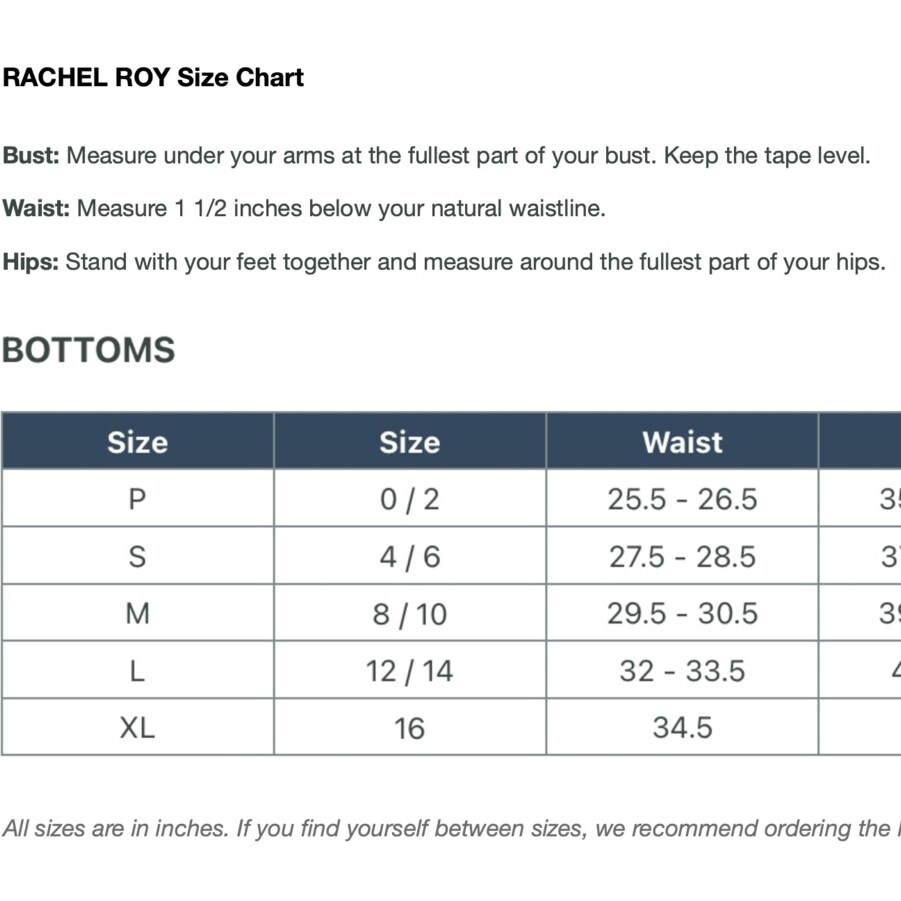The height and width of the screenshot is (901, 901).
Task: Select the P size cell
Action: pos(137,499)
